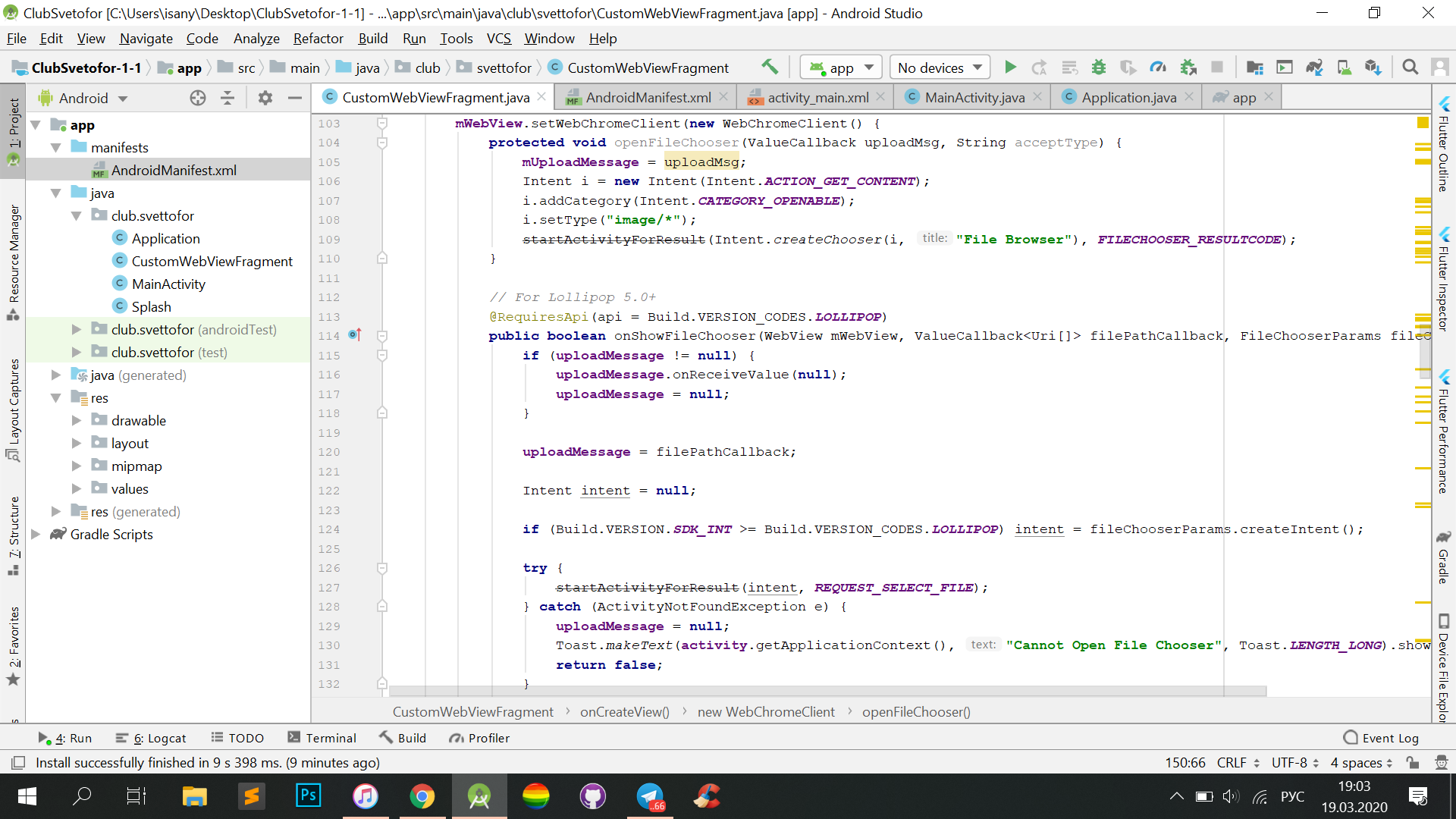Switch to MainActivity.java tab
This screenshot has width=1456, height=819.
(x=974, y=97)
